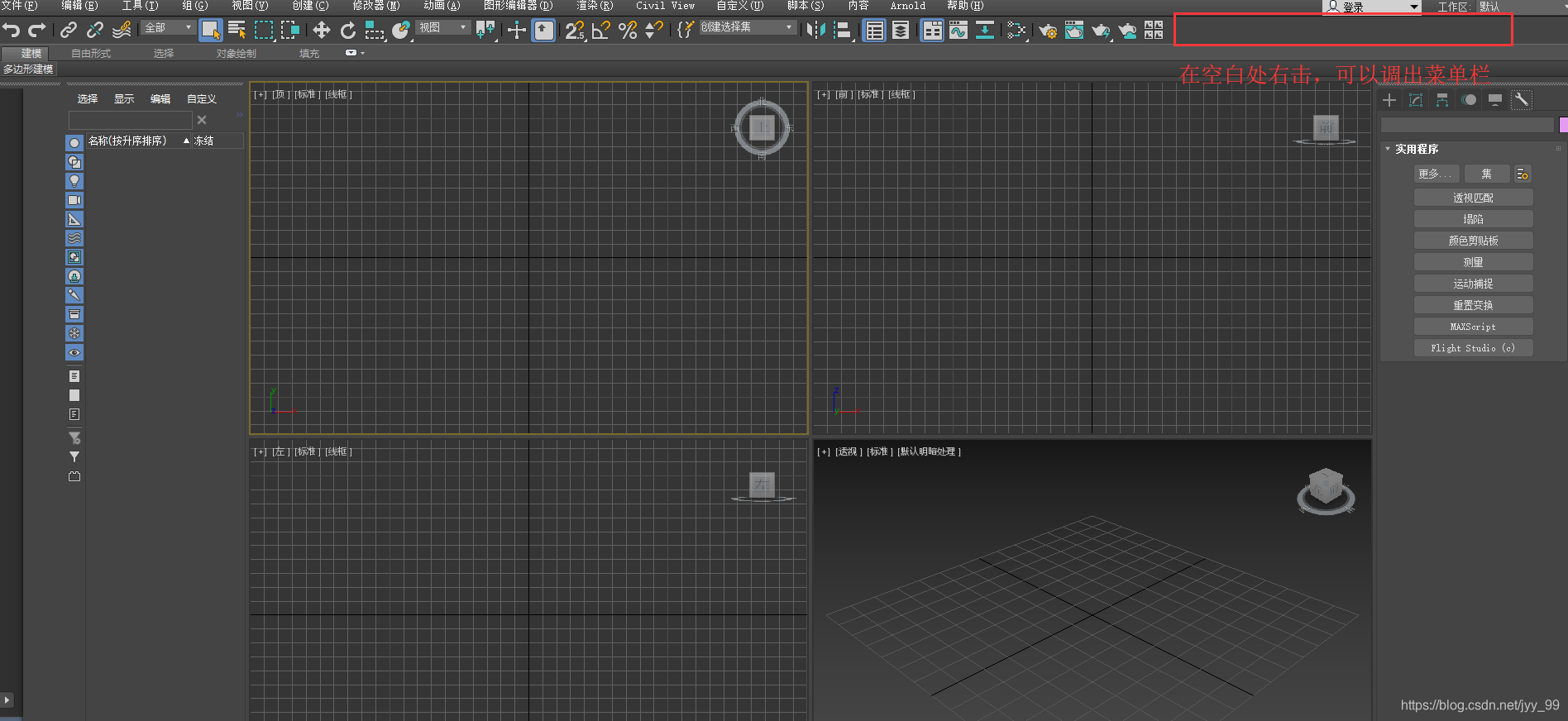Click the 塌陷 utility button

click(1473, 219)
